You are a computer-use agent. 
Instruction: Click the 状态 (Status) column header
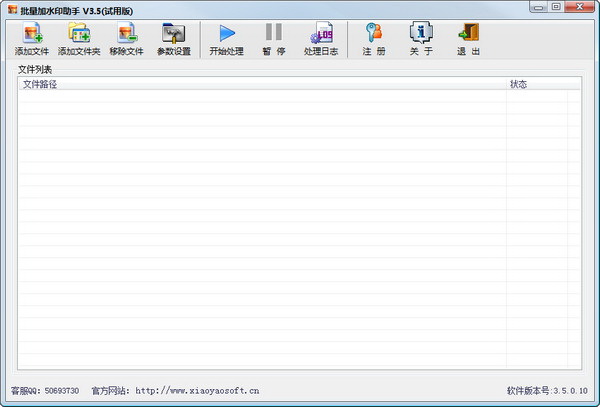(542, 84)
